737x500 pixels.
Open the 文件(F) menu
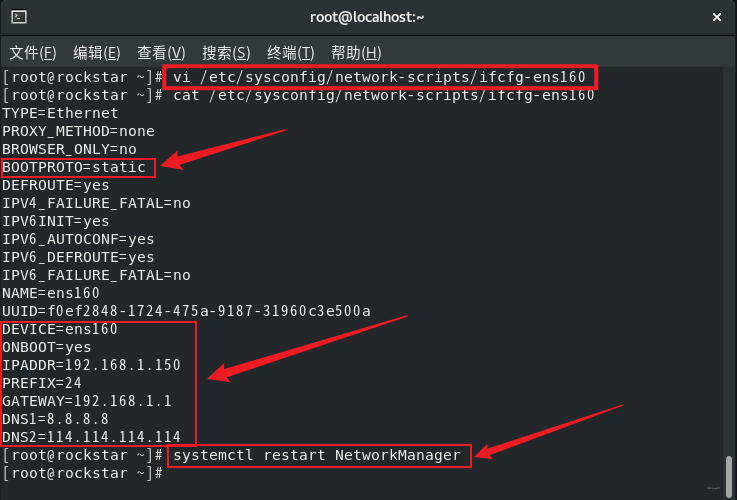click(32, 52)
